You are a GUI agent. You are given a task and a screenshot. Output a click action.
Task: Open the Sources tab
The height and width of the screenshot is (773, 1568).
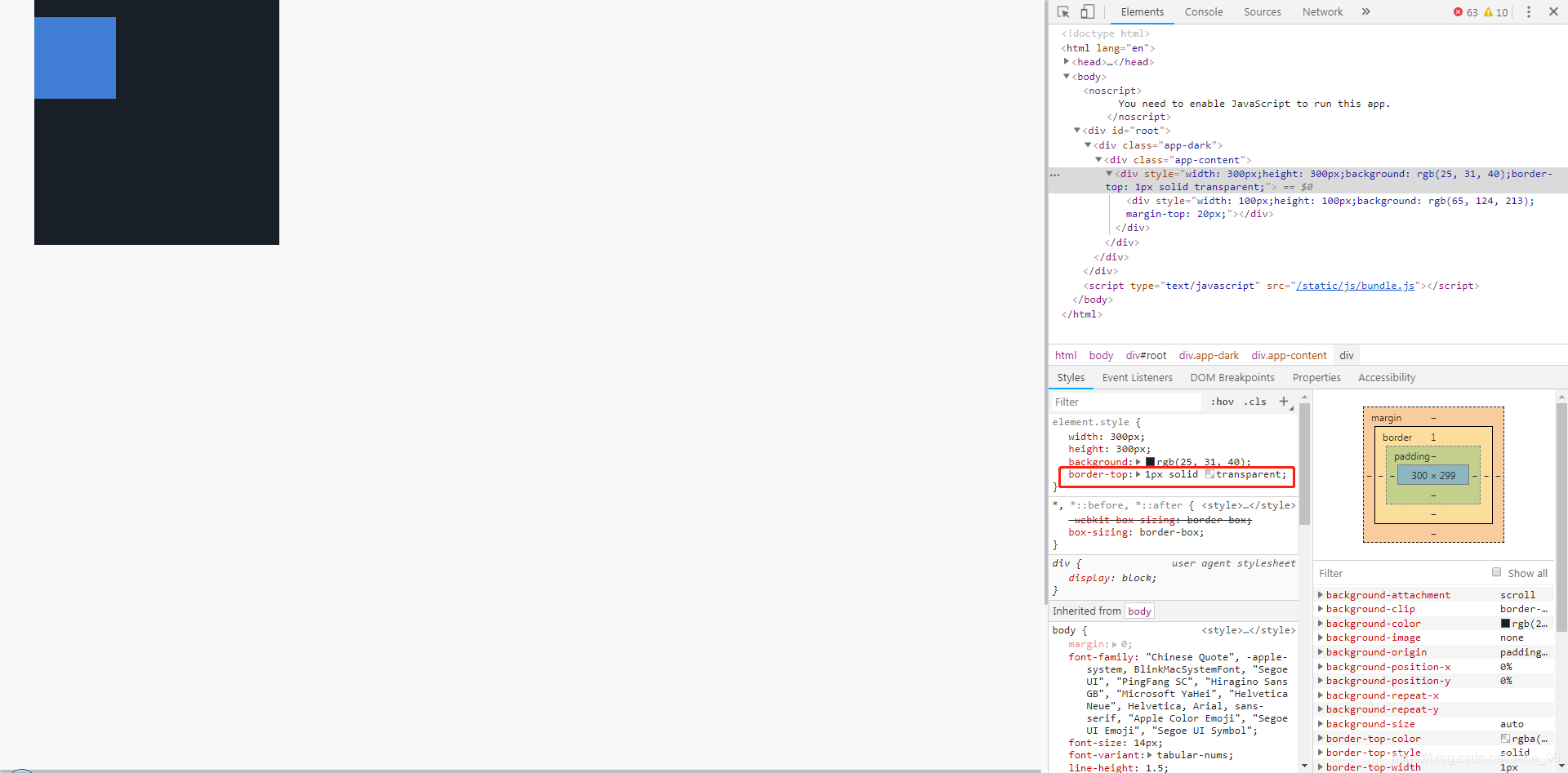pos(1263,12)
